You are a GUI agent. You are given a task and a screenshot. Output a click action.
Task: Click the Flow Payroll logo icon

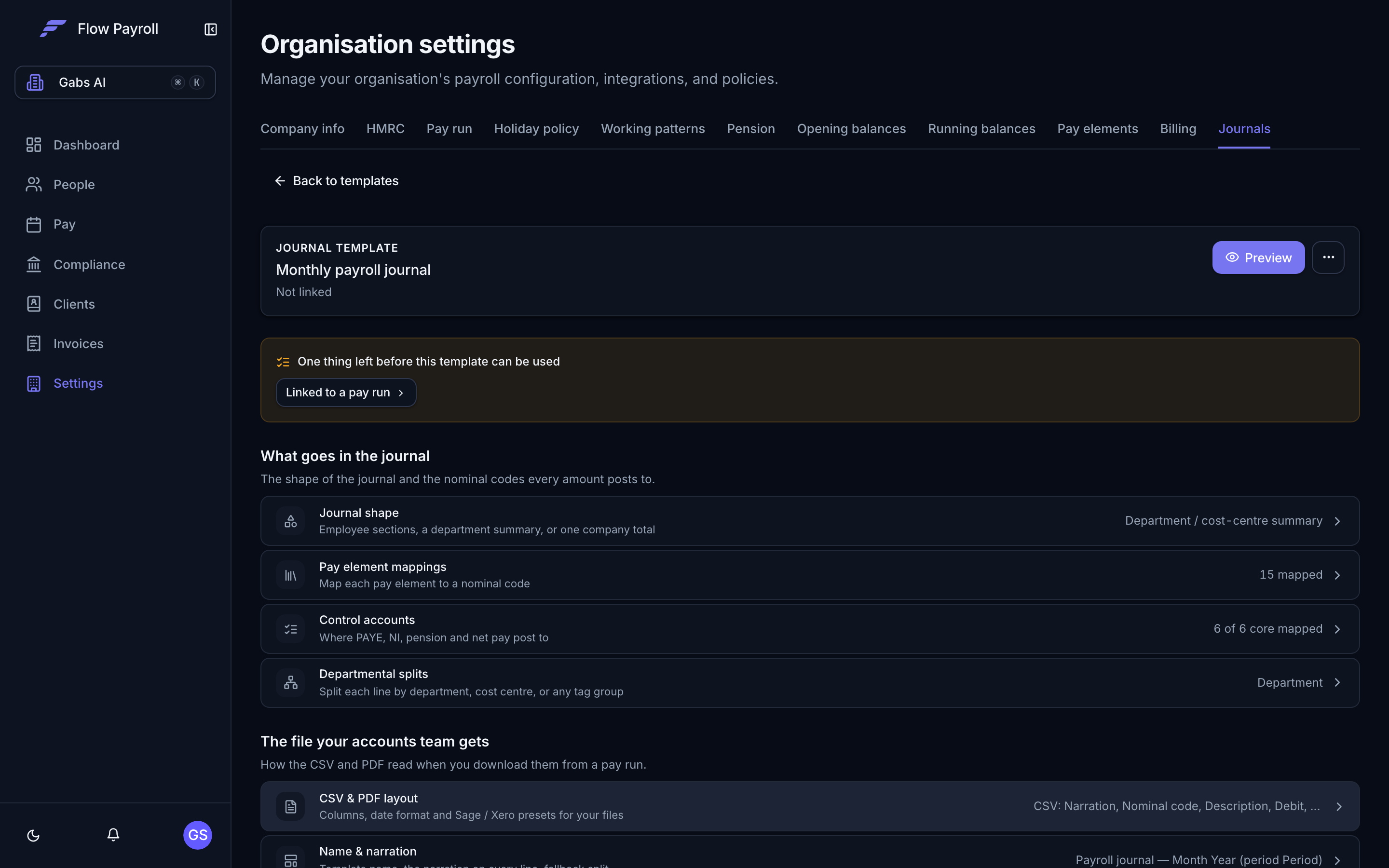pyautogui.click(x=53, y=28)
